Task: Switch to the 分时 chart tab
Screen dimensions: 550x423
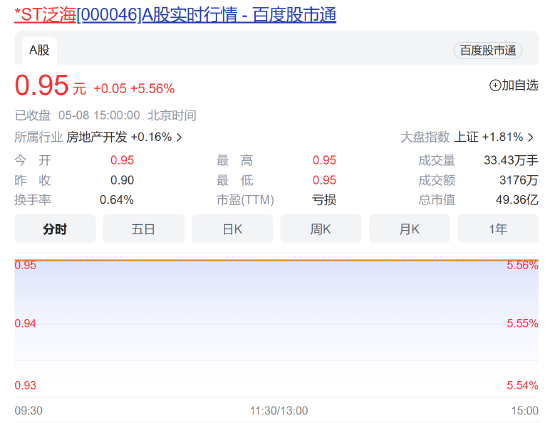Action: [x=55, y=229]
